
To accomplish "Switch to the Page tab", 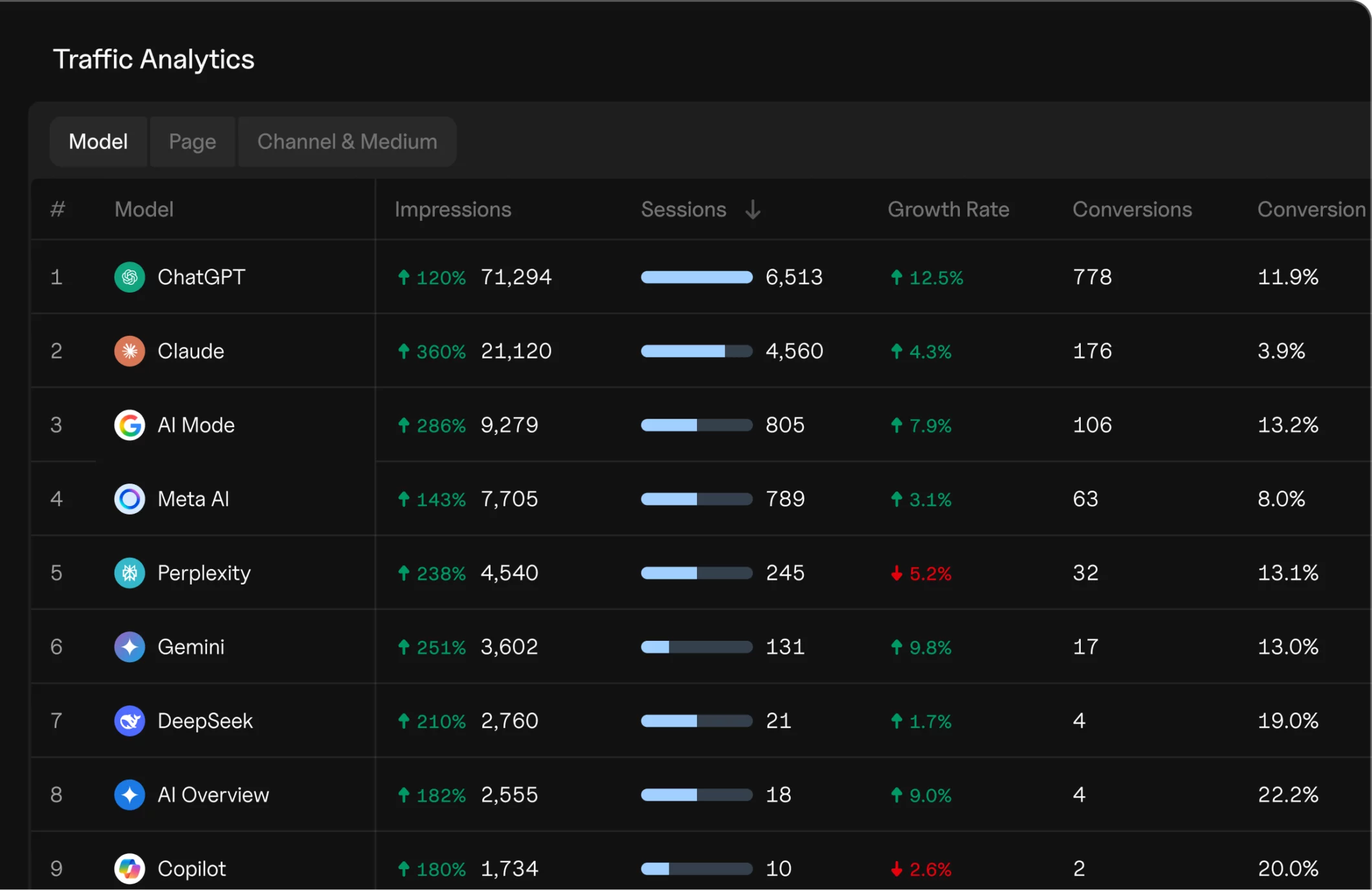I will [192, 141].
